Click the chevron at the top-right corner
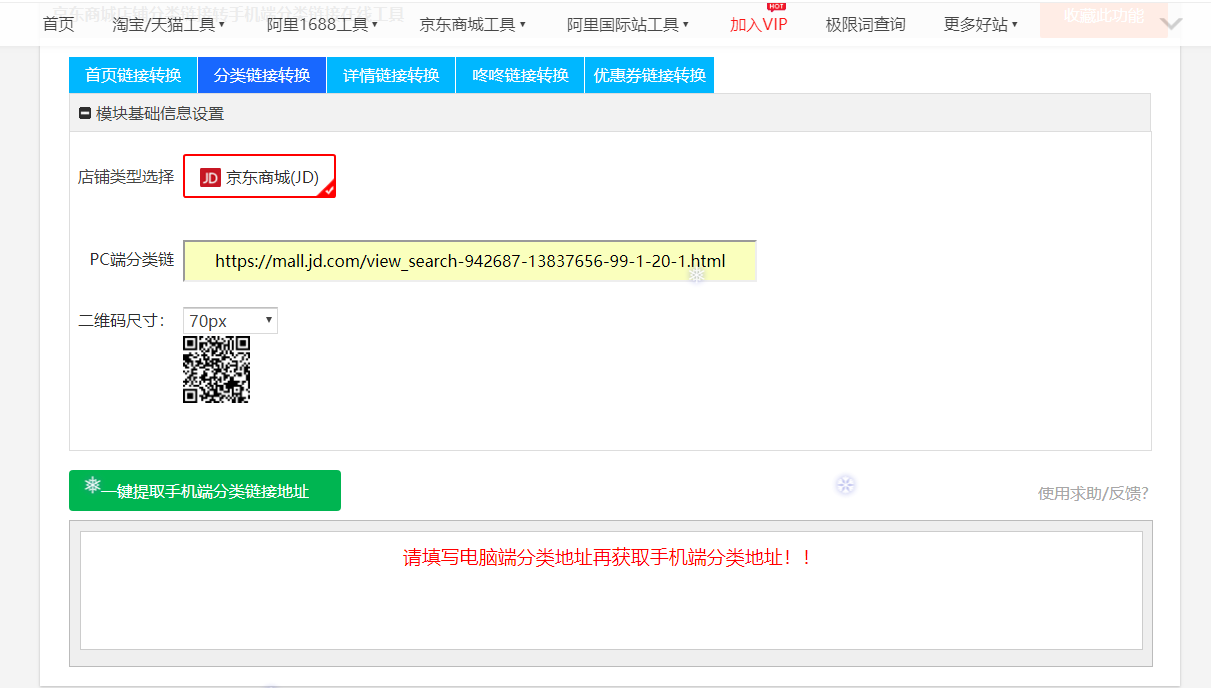 tap(1171, 23)
